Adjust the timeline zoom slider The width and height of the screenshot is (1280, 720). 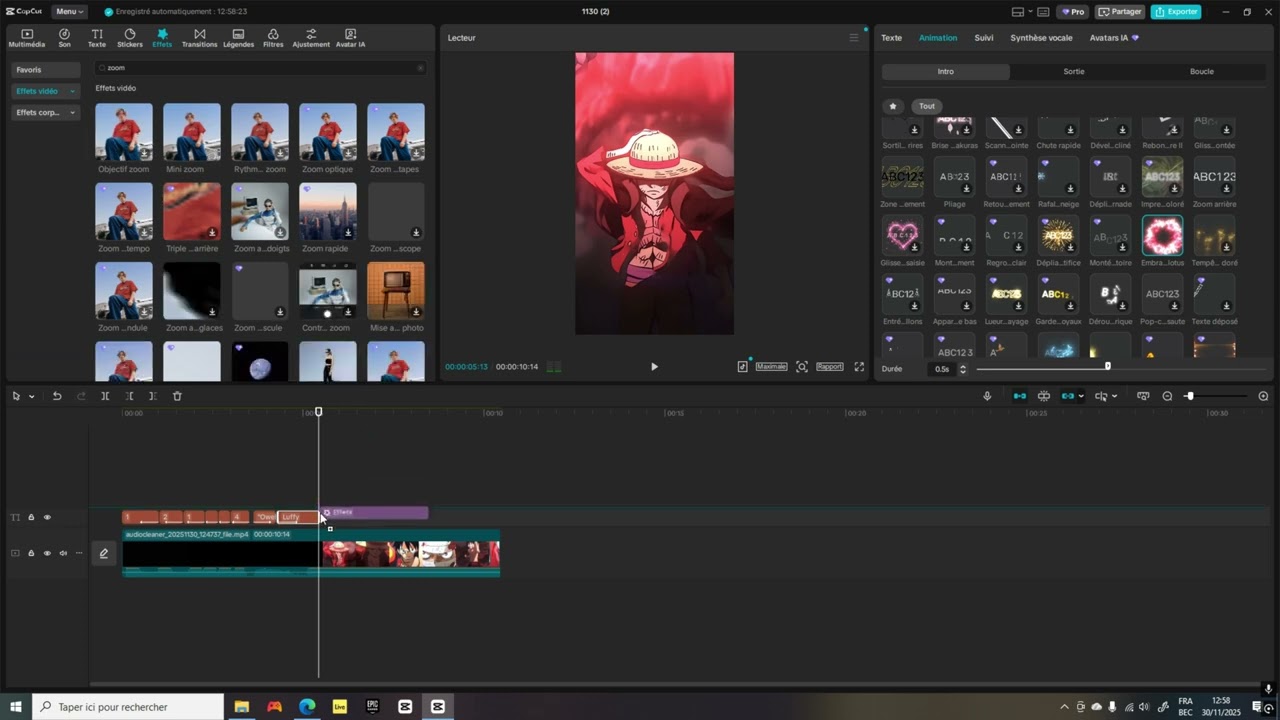tap(1189, 396)
